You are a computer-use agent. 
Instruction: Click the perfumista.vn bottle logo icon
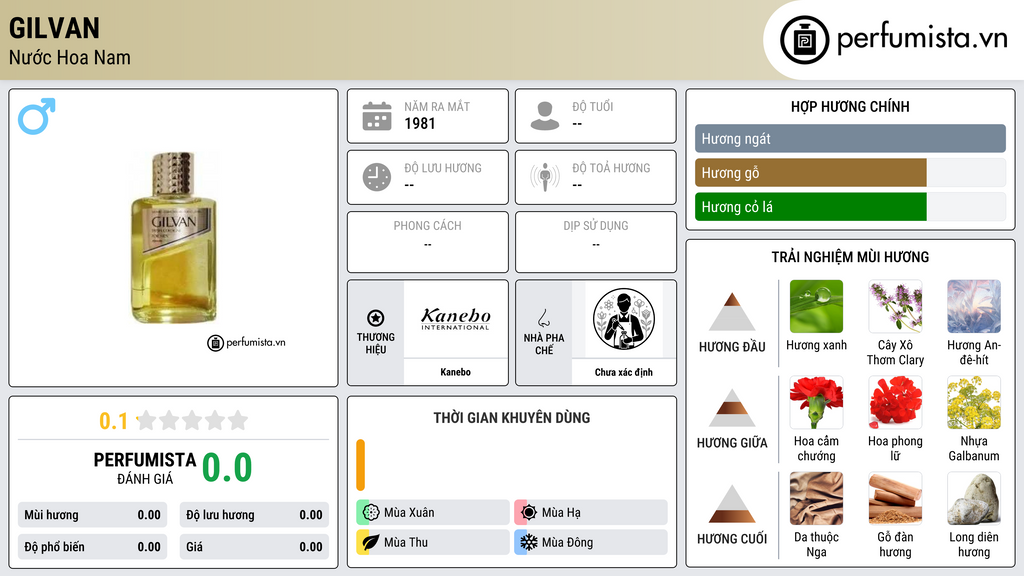pos(804,40)
